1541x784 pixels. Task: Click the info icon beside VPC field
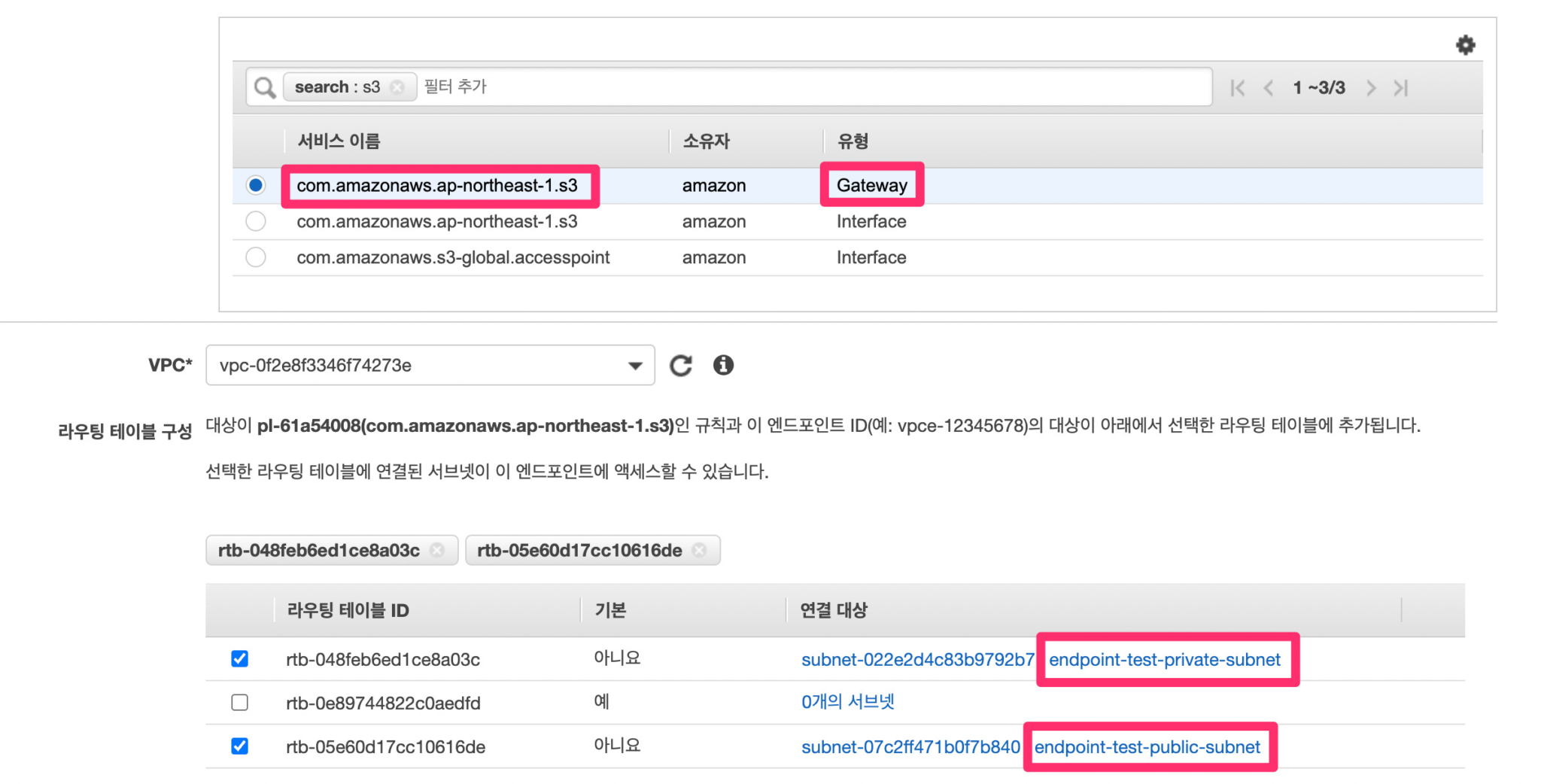click(x=722, y=365)
